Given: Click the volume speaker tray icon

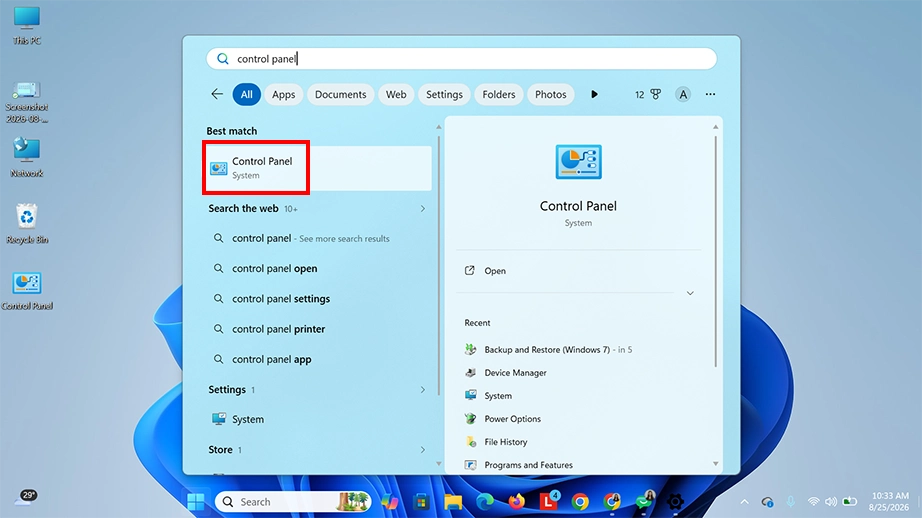Looking at the screenshot, I should (831, 502).
